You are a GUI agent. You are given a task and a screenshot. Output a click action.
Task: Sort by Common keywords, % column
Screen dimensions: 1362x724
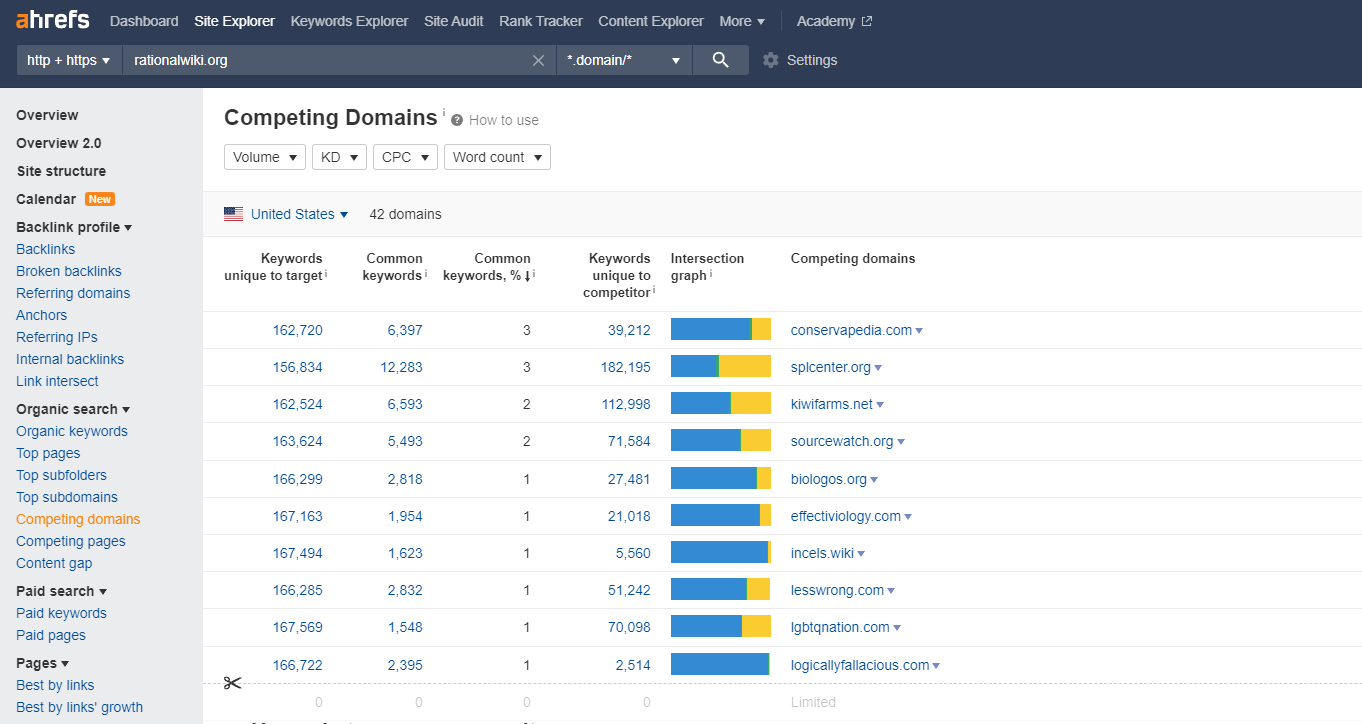487,266
